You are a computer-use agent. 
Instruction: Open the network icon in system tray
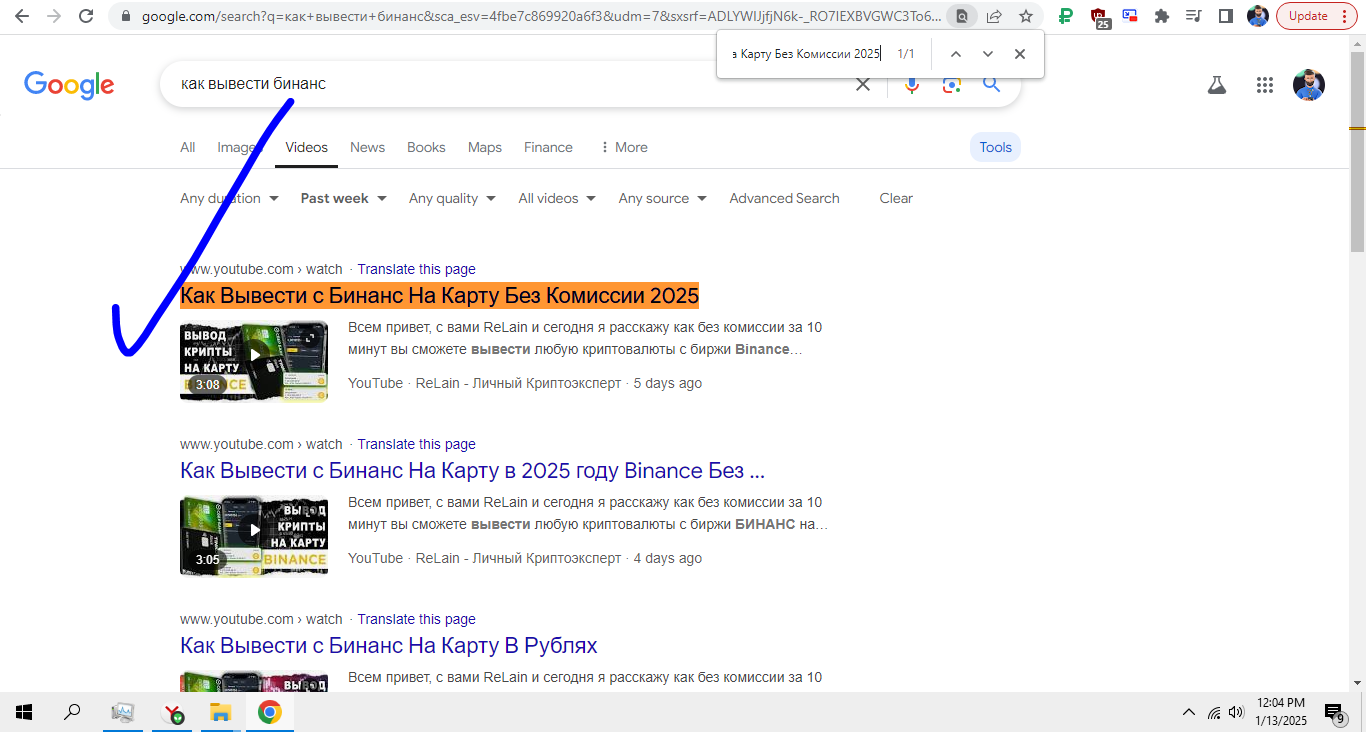point(1213,712)
